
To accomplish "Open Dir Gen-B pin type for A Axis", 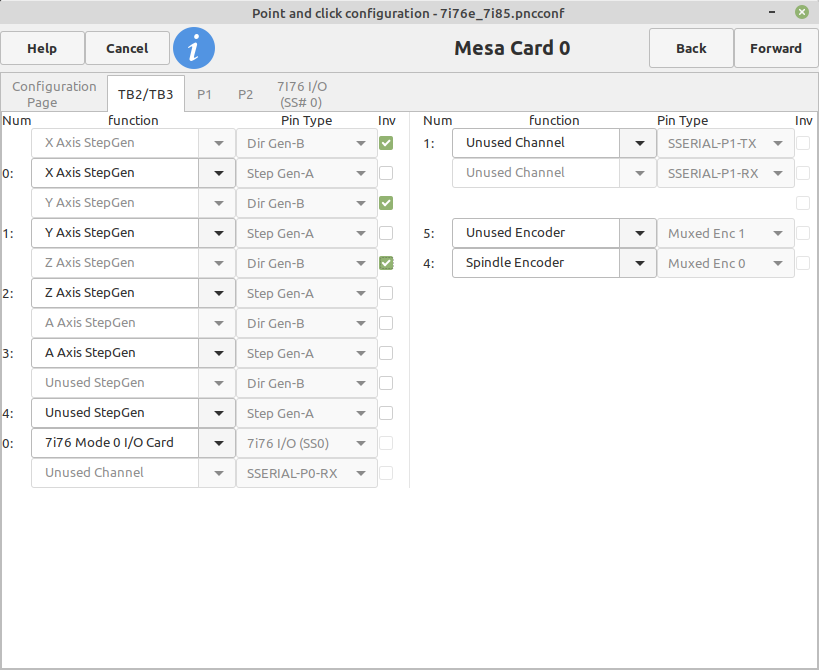I will click(x=307, y=323).
